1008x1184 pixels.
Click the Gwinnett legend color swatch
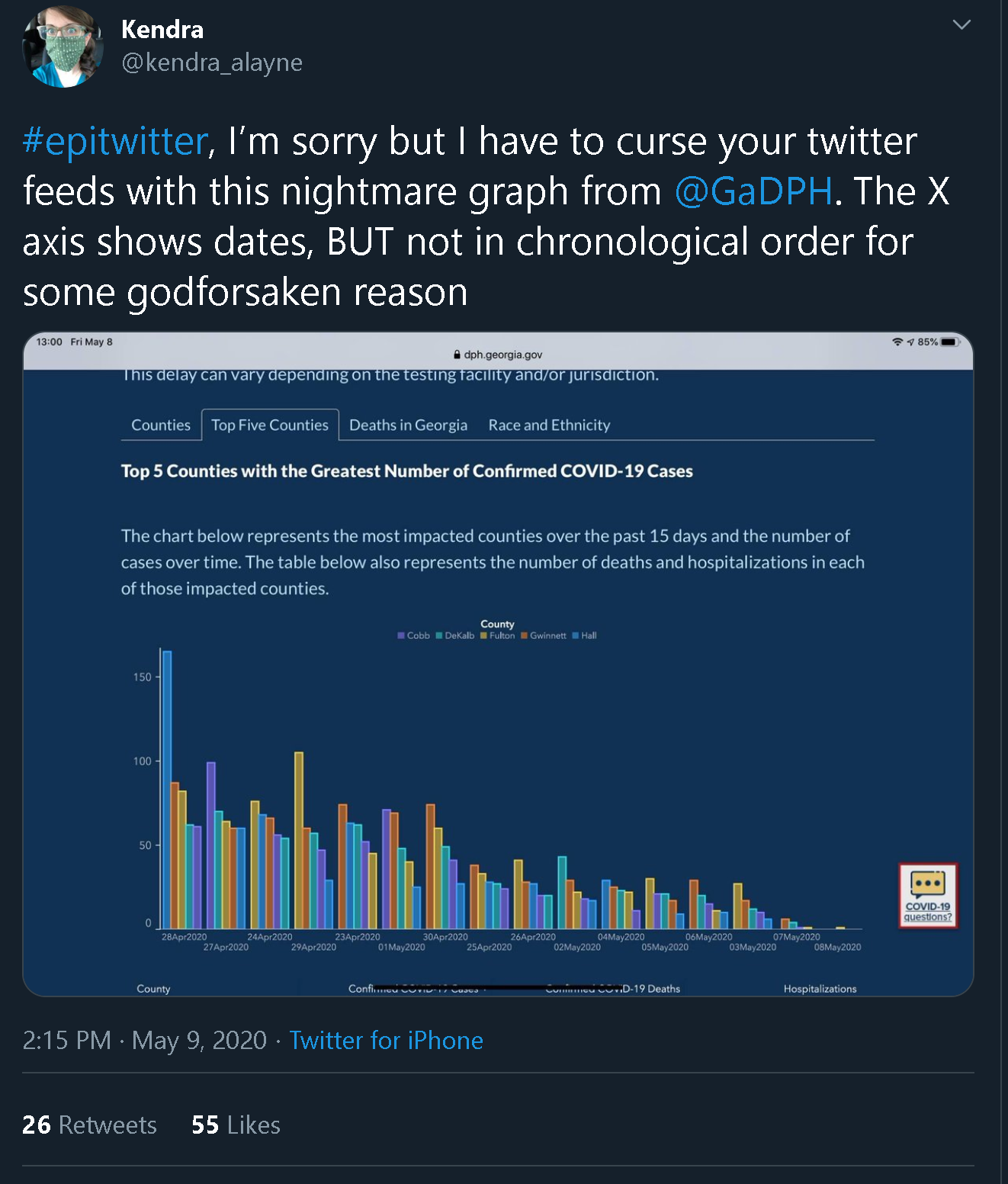[x=525, y=636]
